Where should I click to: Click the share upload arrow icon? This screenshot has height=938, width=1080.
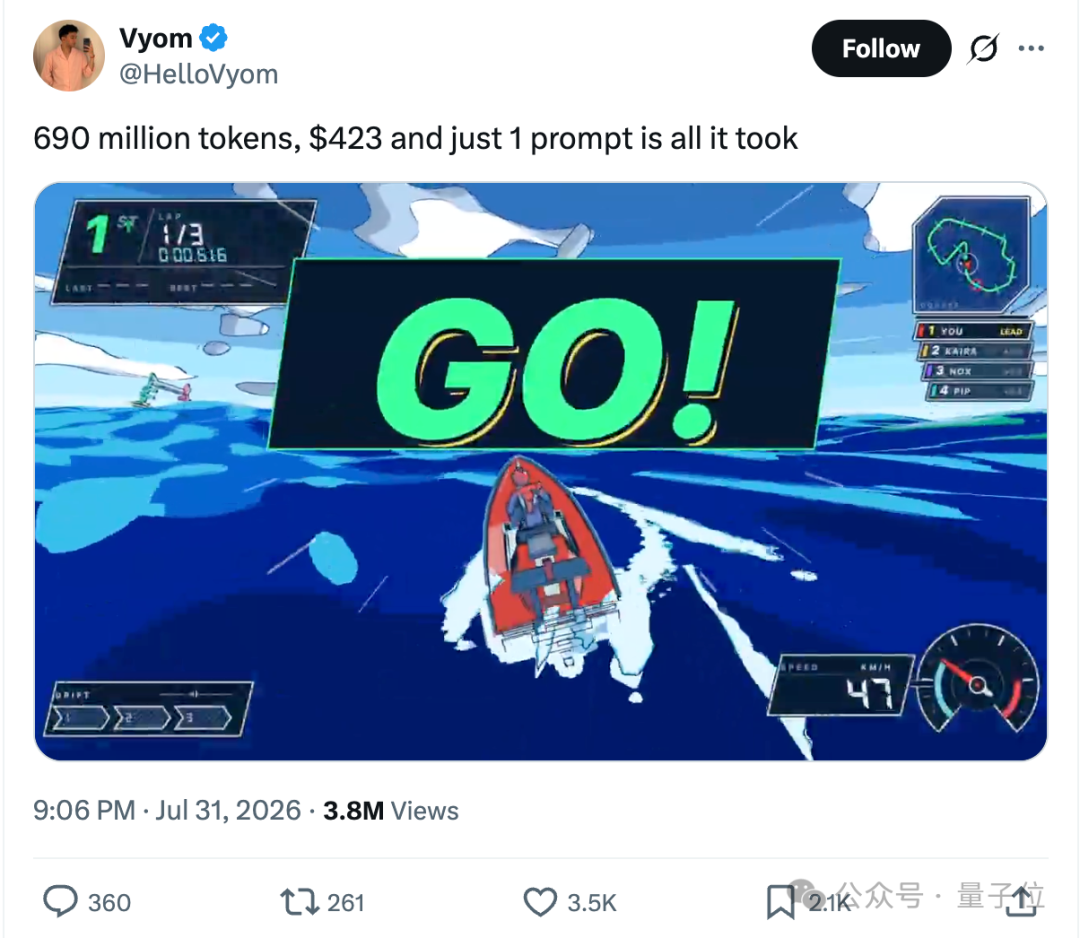[x=1021, y=901]
